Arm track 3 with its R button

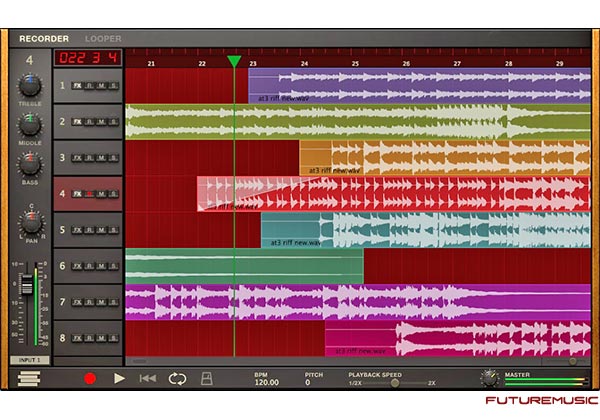tap(89, 158)
